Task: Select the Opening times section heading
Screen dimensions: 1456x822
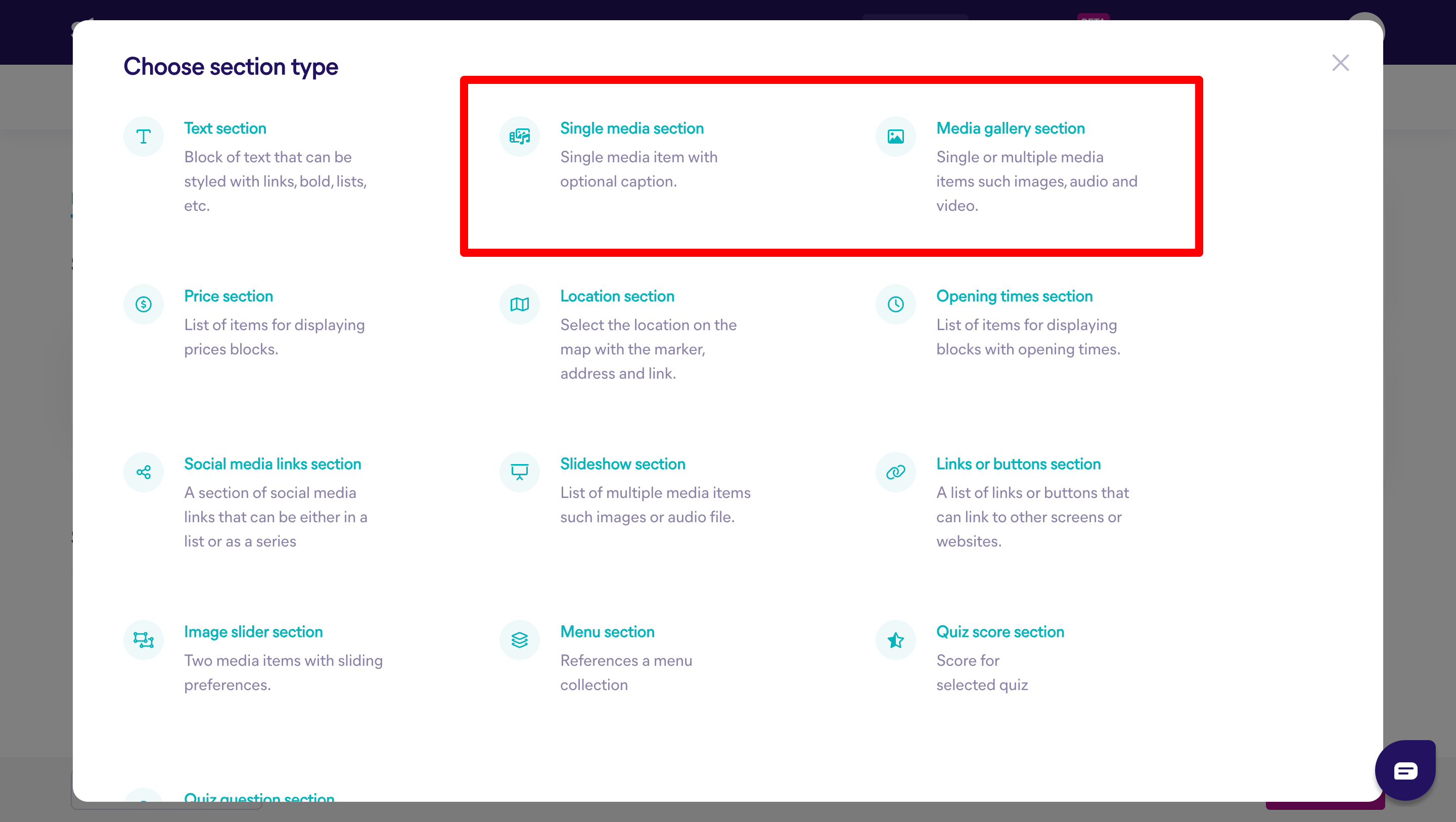Action: coord(1014,296)
